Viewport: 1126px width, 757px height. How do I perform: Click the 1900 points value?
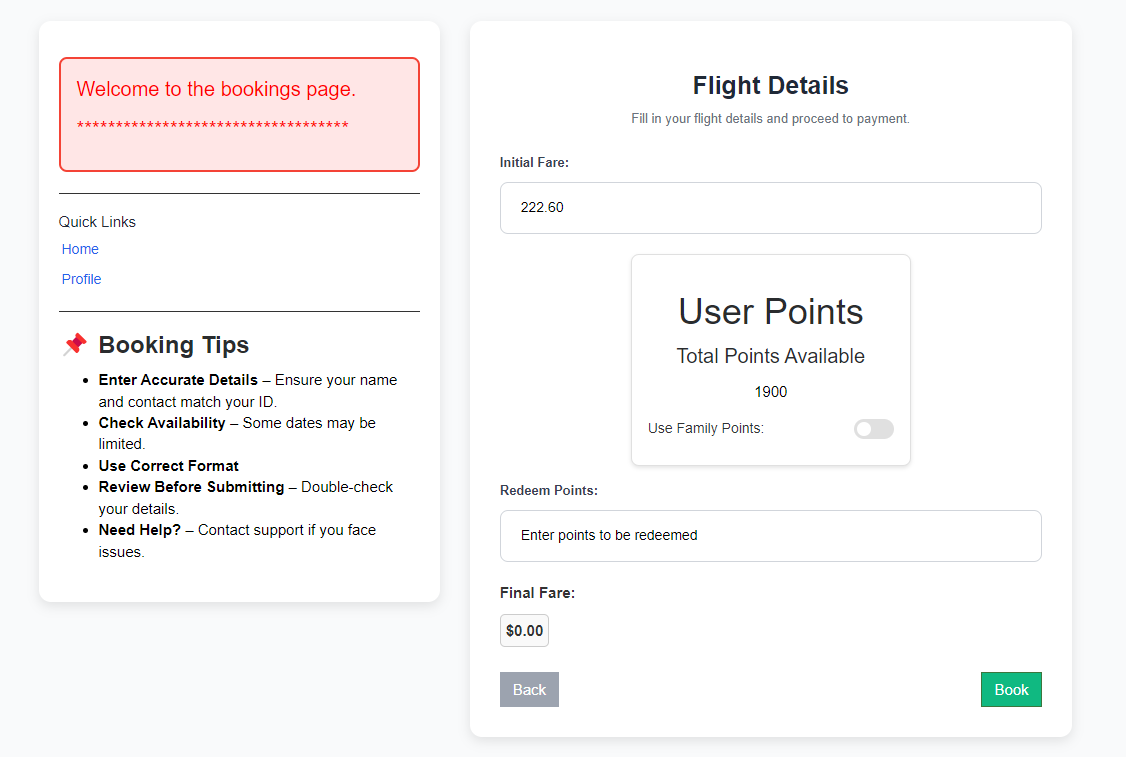tap(771, 392)
